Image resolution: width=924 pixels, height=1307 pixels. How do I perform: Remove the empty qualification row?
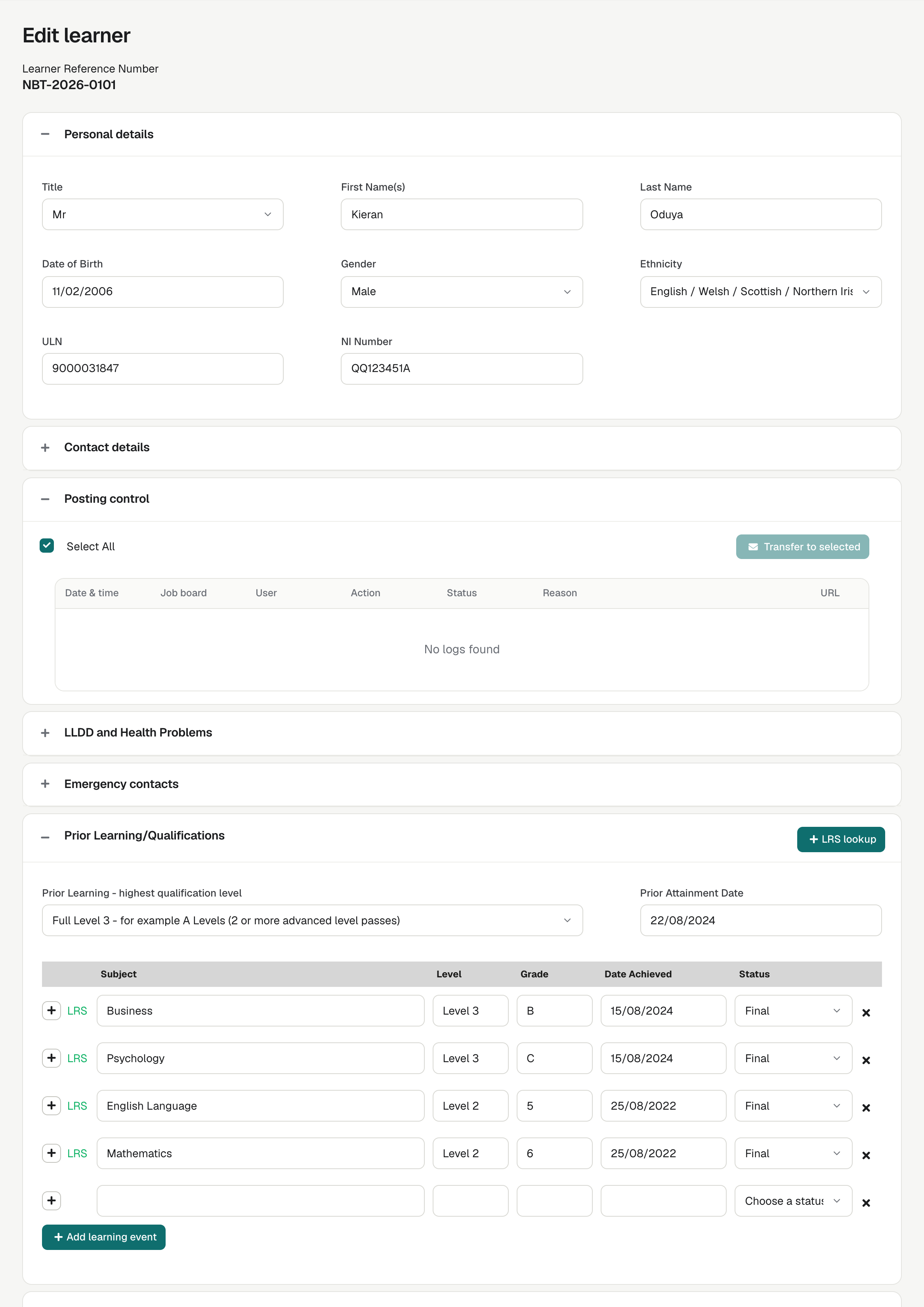[866, 1203]
